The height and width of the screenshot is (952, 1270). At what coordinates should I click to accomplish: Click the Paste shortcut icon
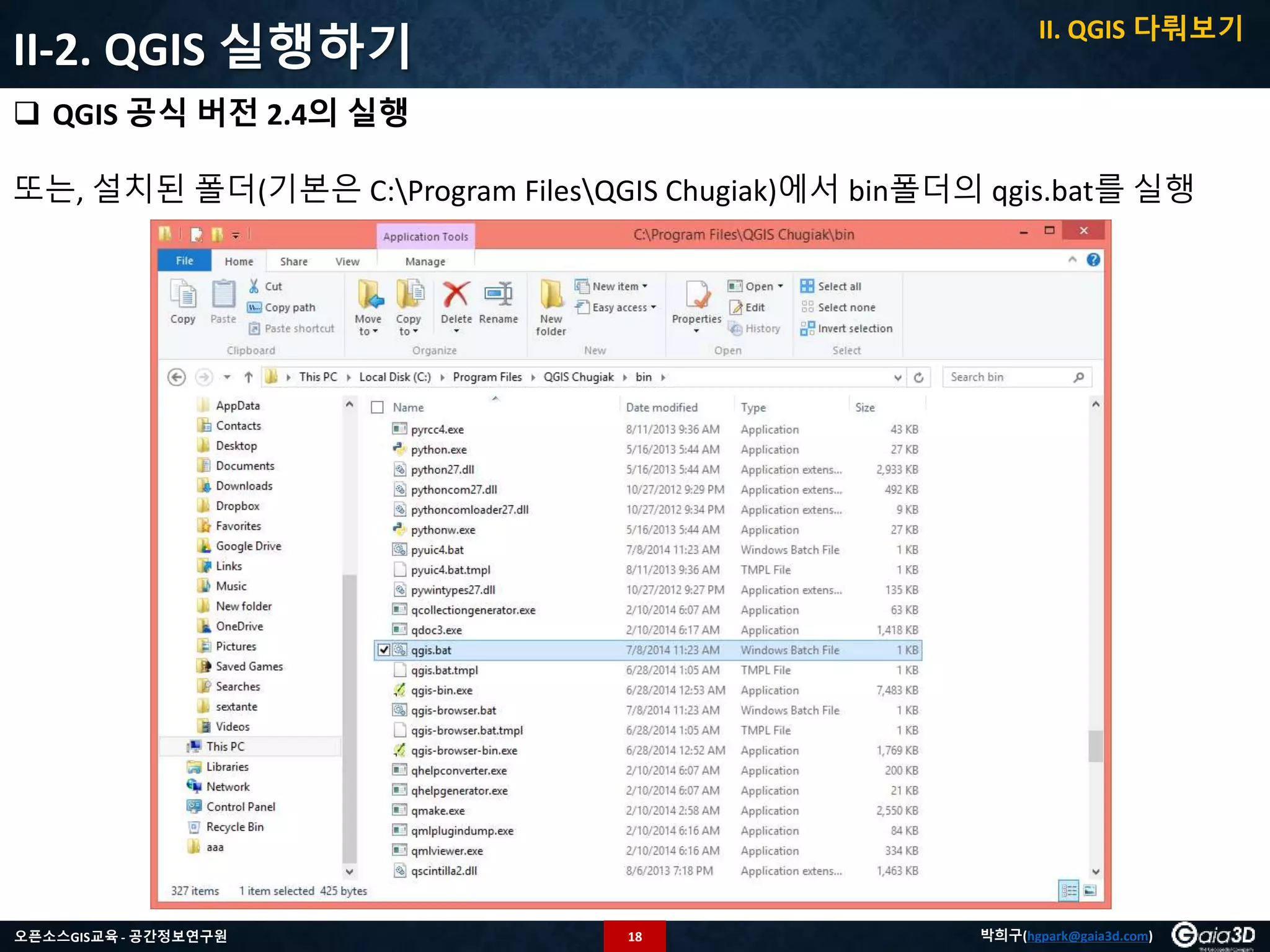pyautogui.click(x=254, y=328)
